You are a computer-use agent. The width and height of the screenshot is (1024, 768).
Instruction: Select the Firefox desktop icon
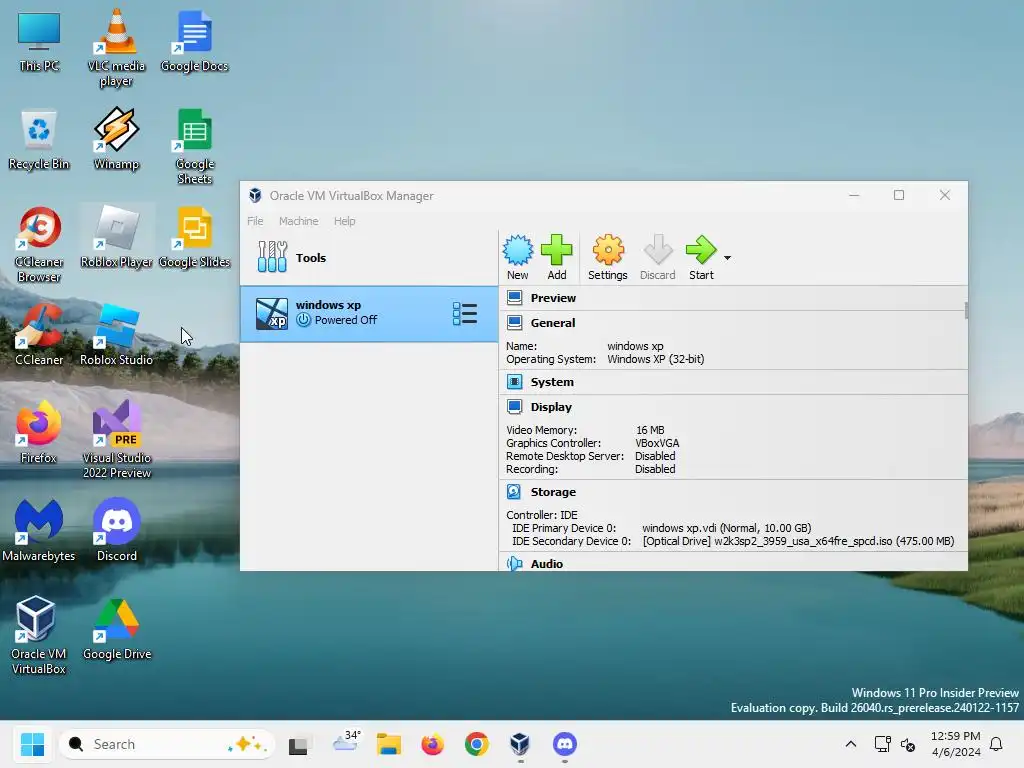39,432
